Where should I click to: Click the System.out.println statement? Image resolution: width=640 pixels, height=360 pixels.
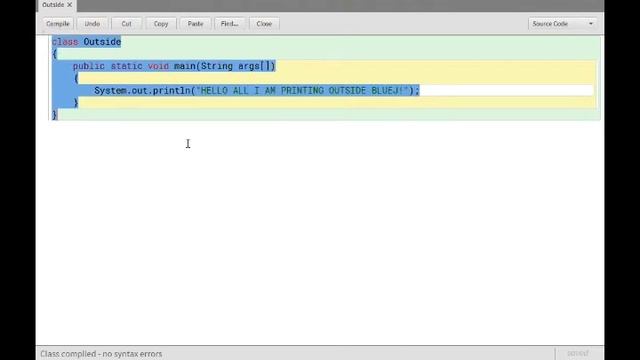coord(257,91)
